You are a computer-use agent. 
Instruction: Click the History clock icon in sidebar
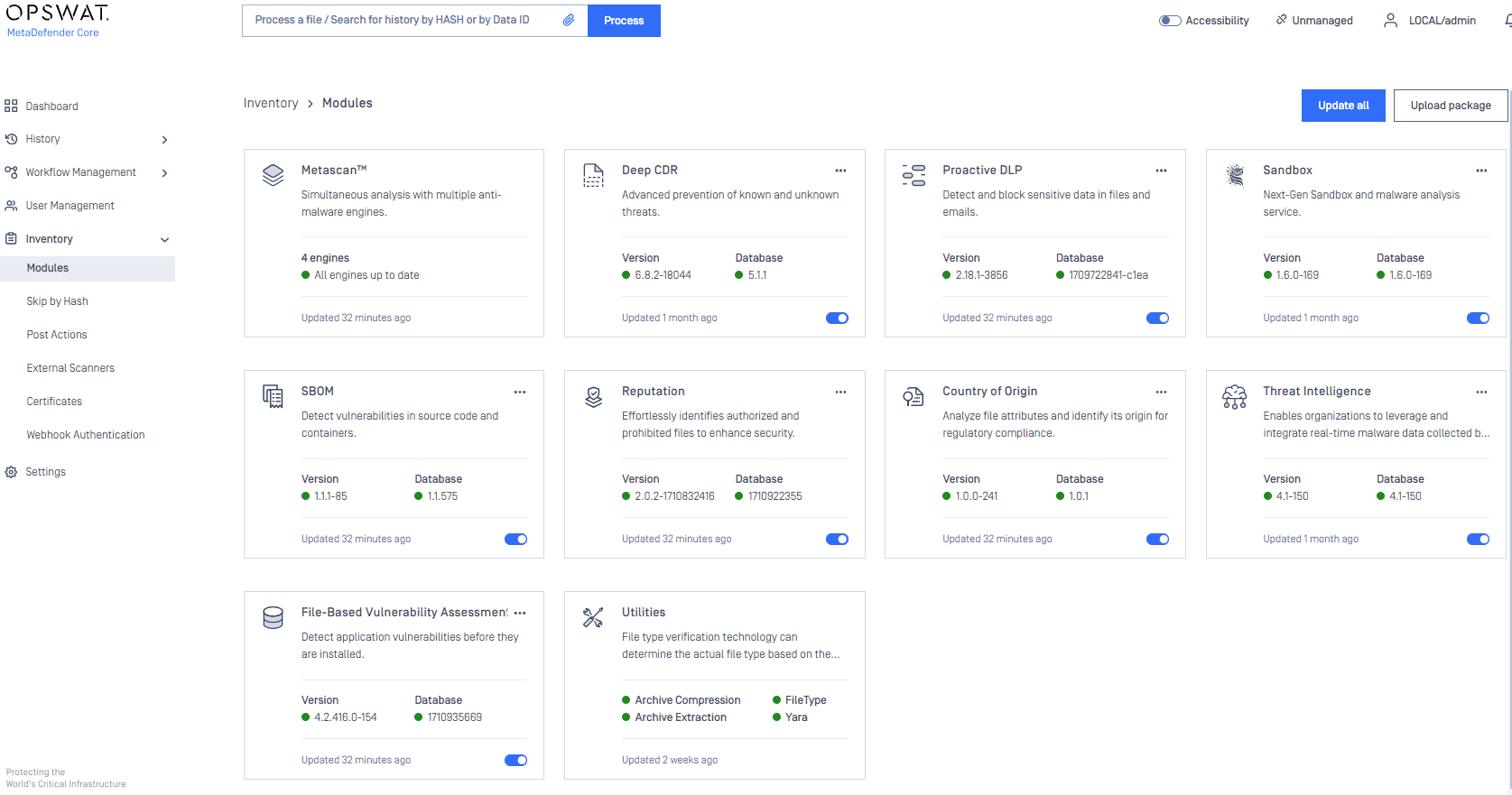coord(11,139)
